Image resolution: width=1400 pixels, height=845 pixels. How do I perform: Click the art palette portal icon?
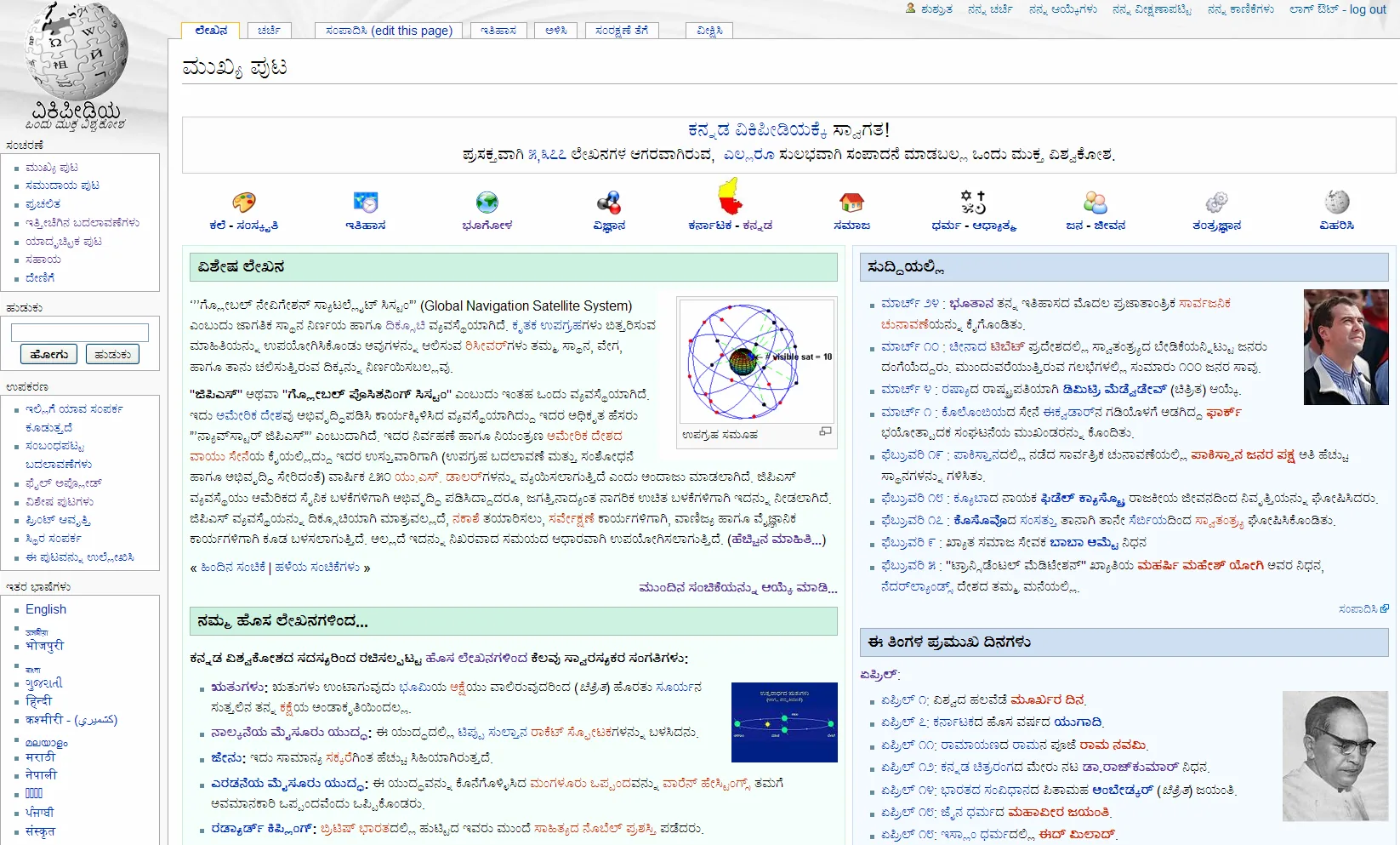click(x=244, y=203)
